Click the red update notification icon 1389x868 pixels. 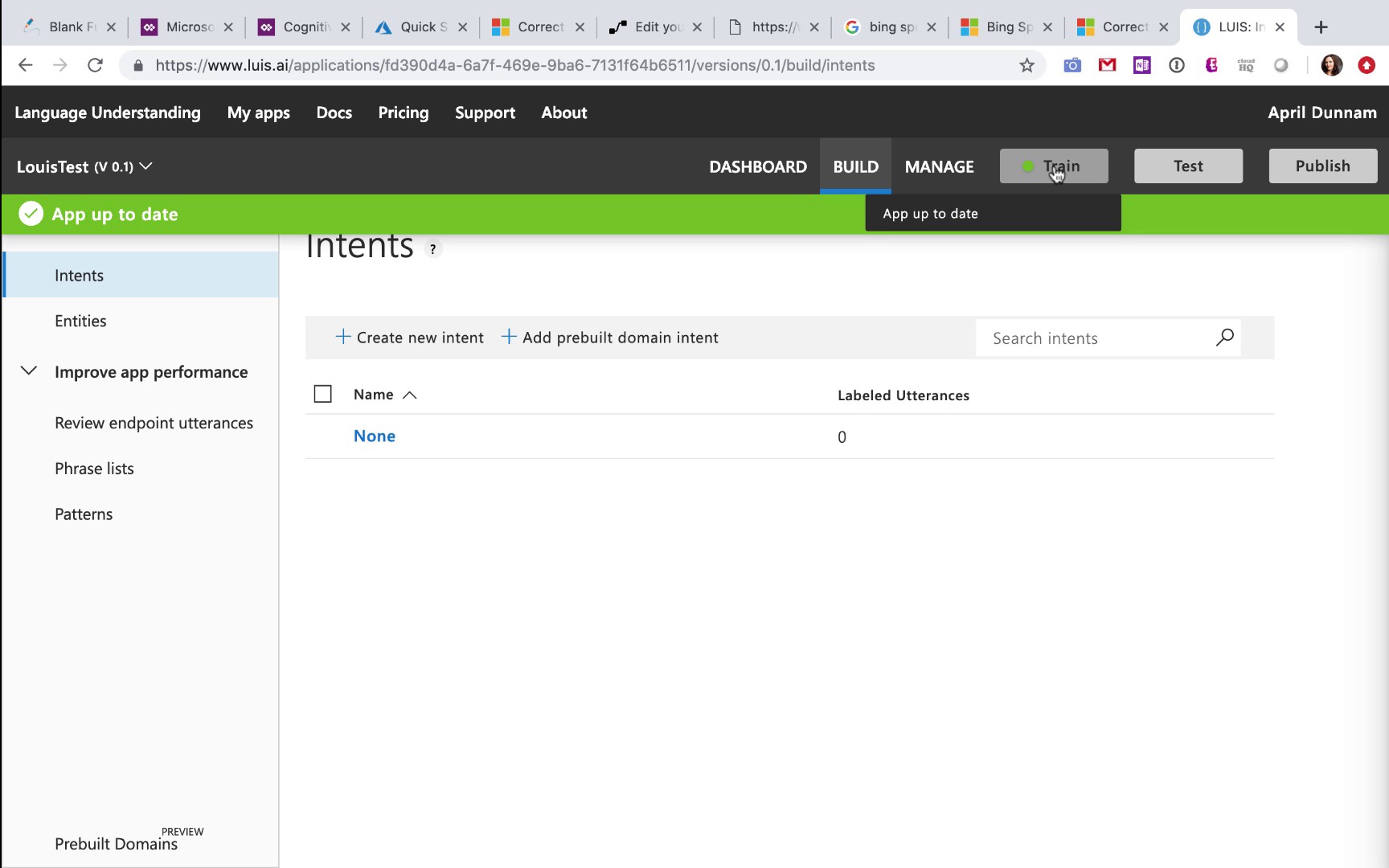pos(1366,65)
